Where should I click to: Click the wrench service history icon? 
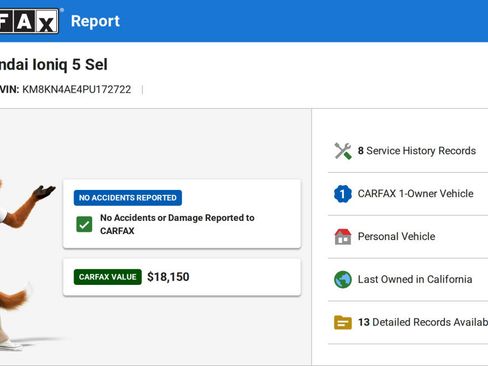coord(343,151)
